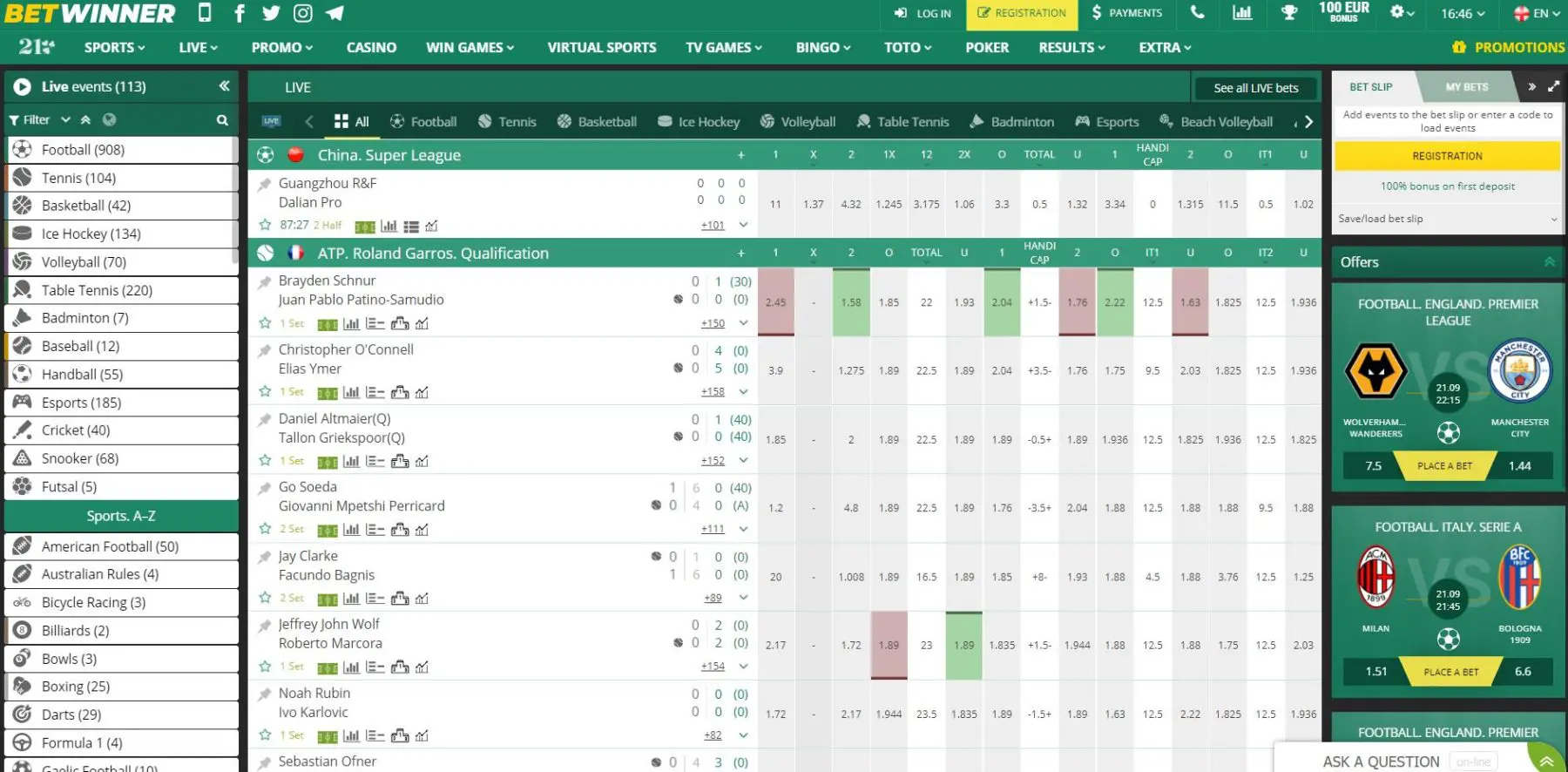Click See all LIVE bets button
This screenshot has width=1568, height=772.
click(1256, 88)
